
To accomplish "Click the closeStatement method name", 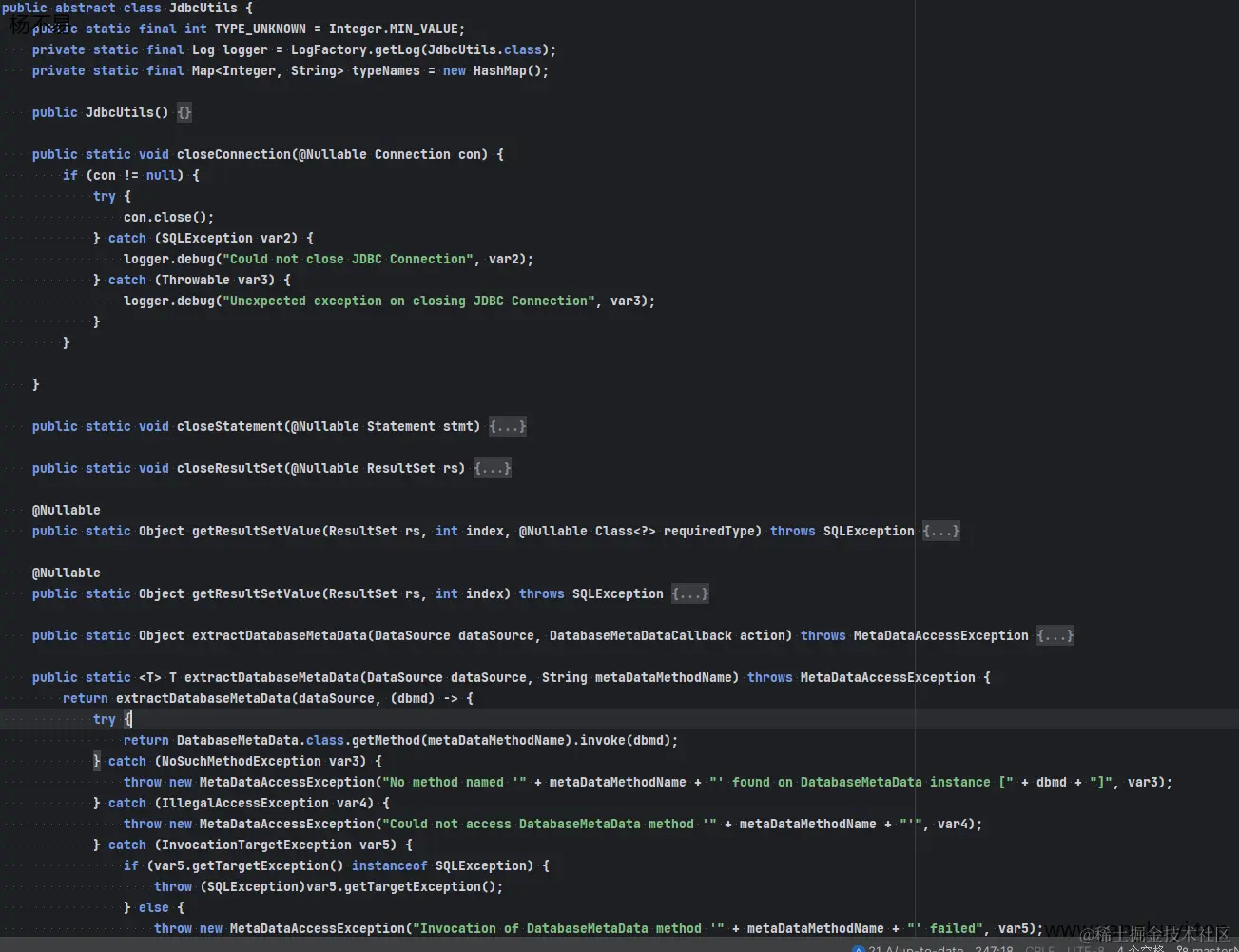I will (x=230, y=426).
